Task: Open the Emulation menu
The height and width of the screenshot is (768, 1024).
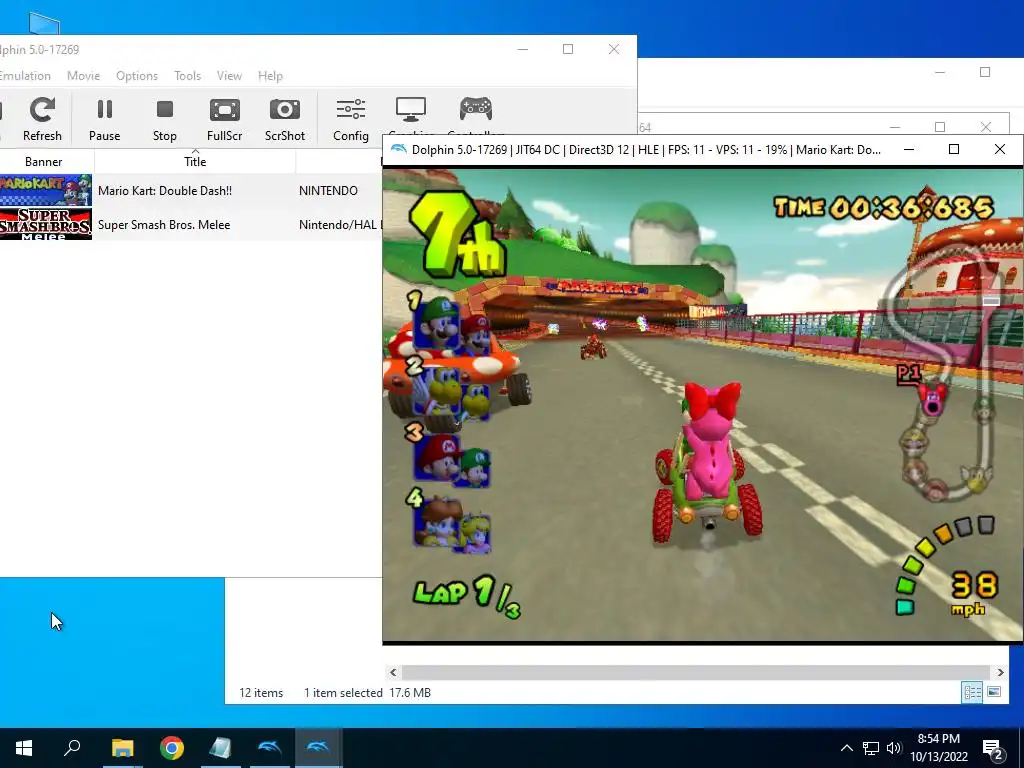Action: point(25,76)
